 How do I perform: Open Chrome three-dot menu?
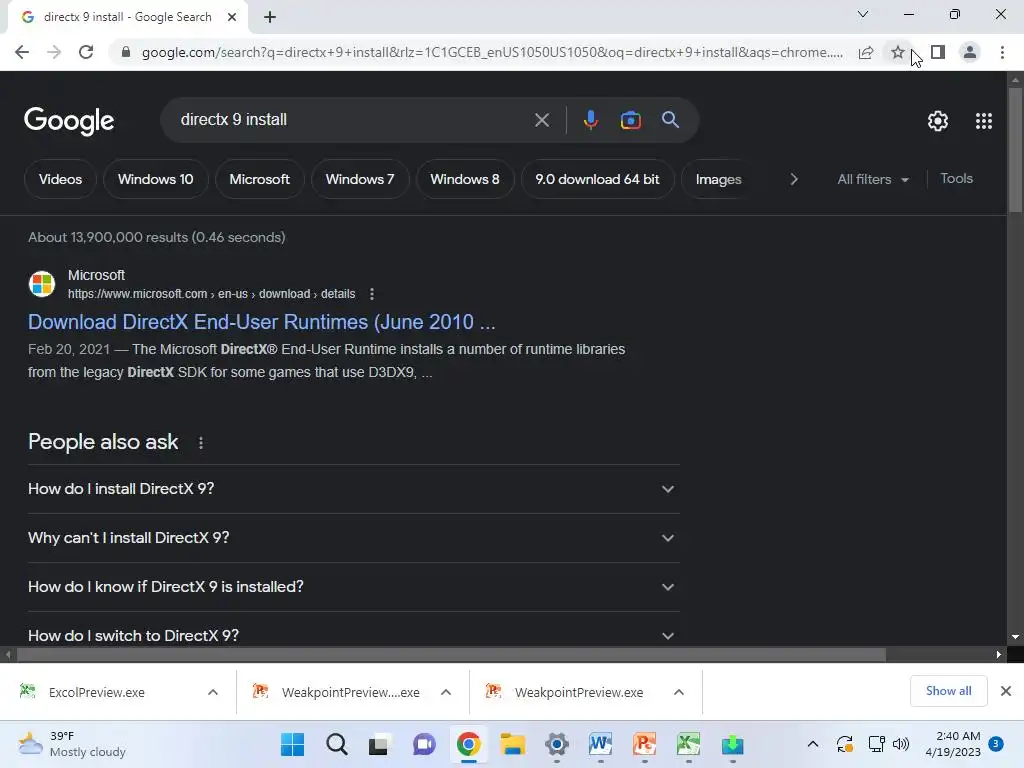point(1002,52)
